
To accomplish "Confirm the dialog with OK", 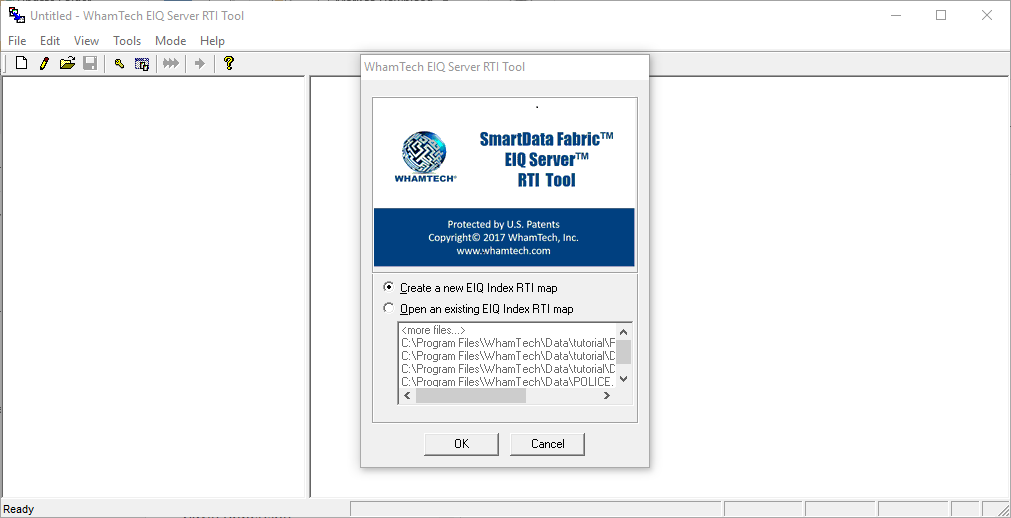I will tap(462, 444).
